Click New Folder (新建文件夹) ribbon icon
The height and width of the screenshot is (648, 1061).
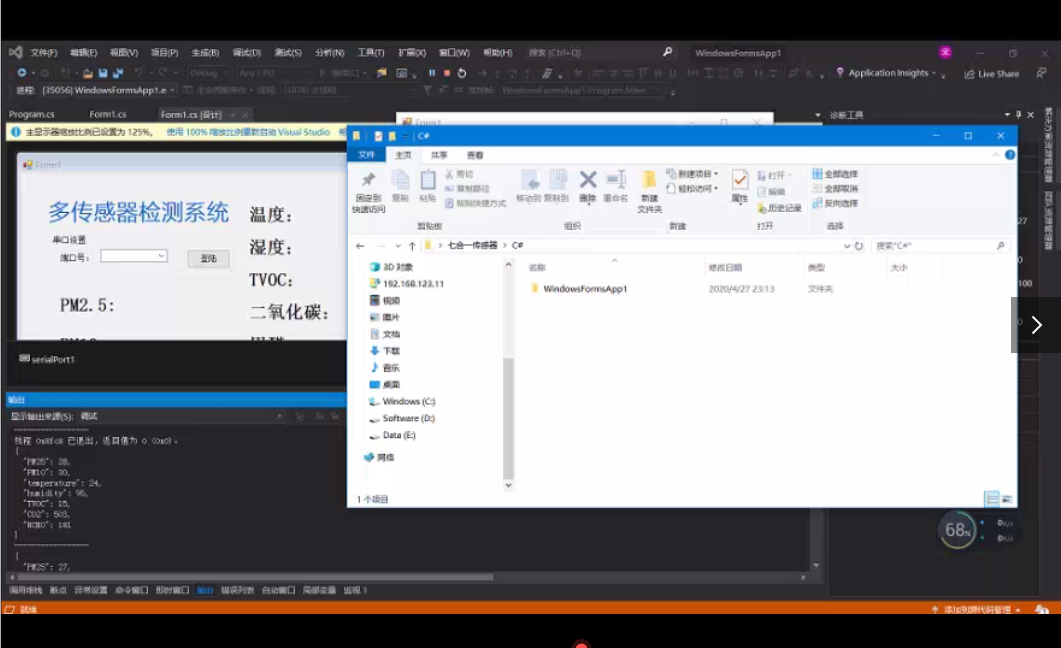[x=649, y=191]
